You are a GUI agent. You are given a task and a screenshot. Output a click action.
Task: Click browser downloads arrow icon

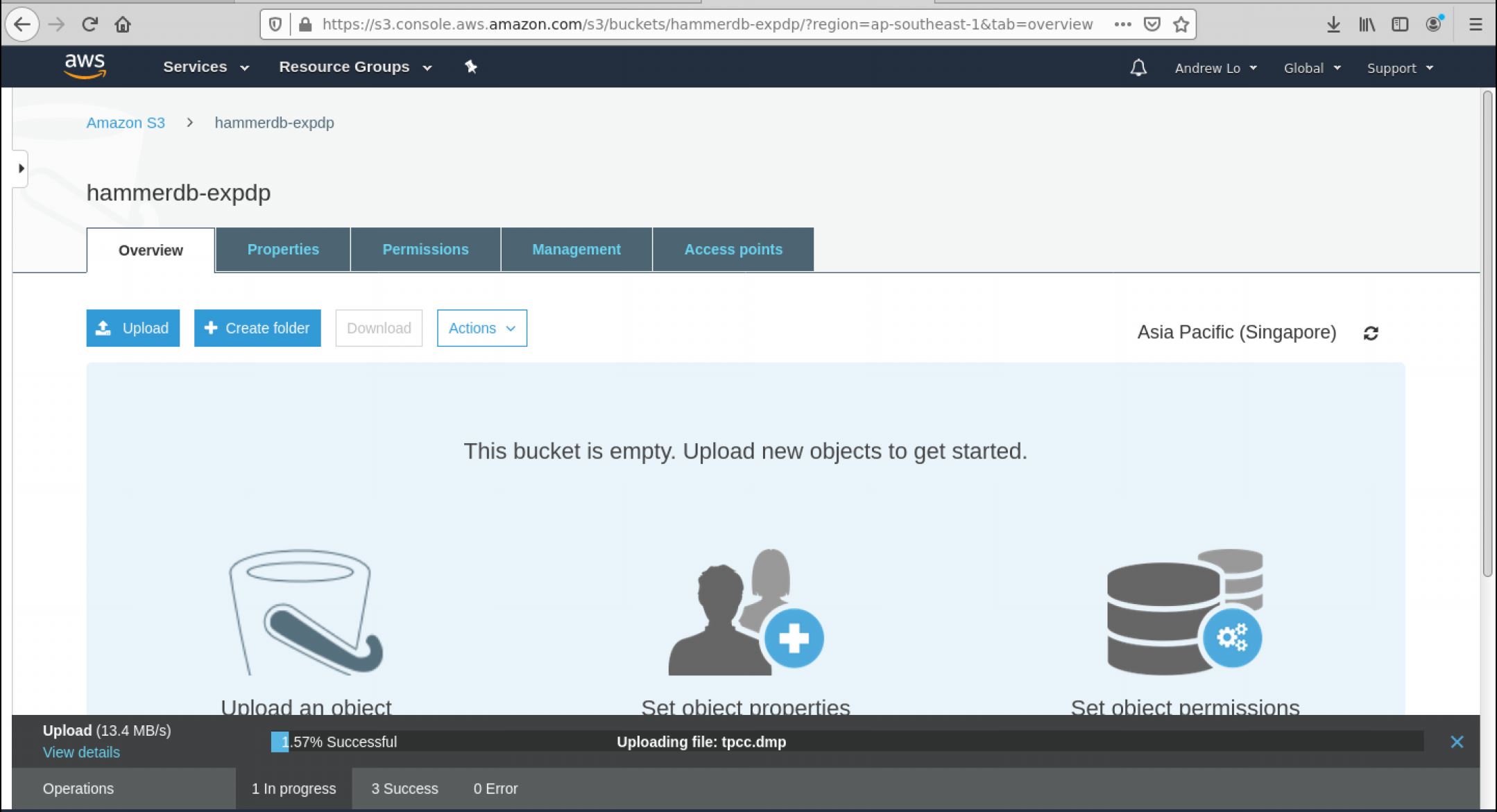click(x=1333, y=25)
